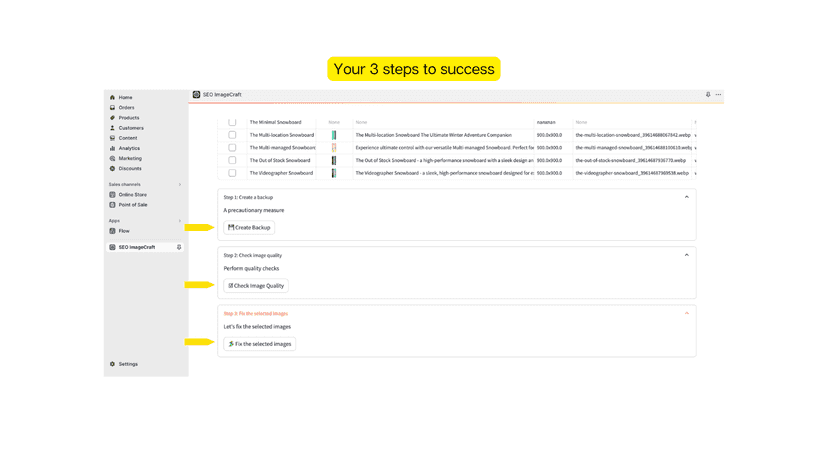Click the Settings gear icon
Viewport: 828px width, 466px height.
112,364
